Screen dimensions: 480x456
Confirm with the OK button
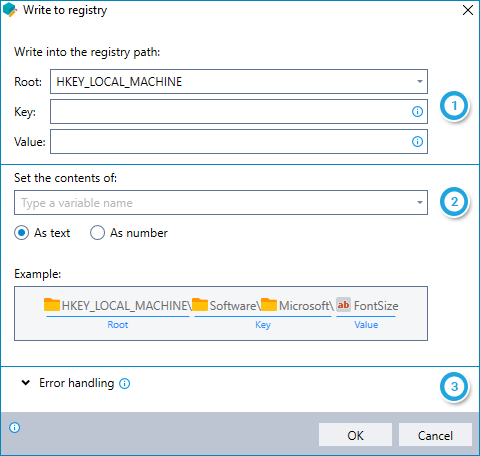click(355, 435)
